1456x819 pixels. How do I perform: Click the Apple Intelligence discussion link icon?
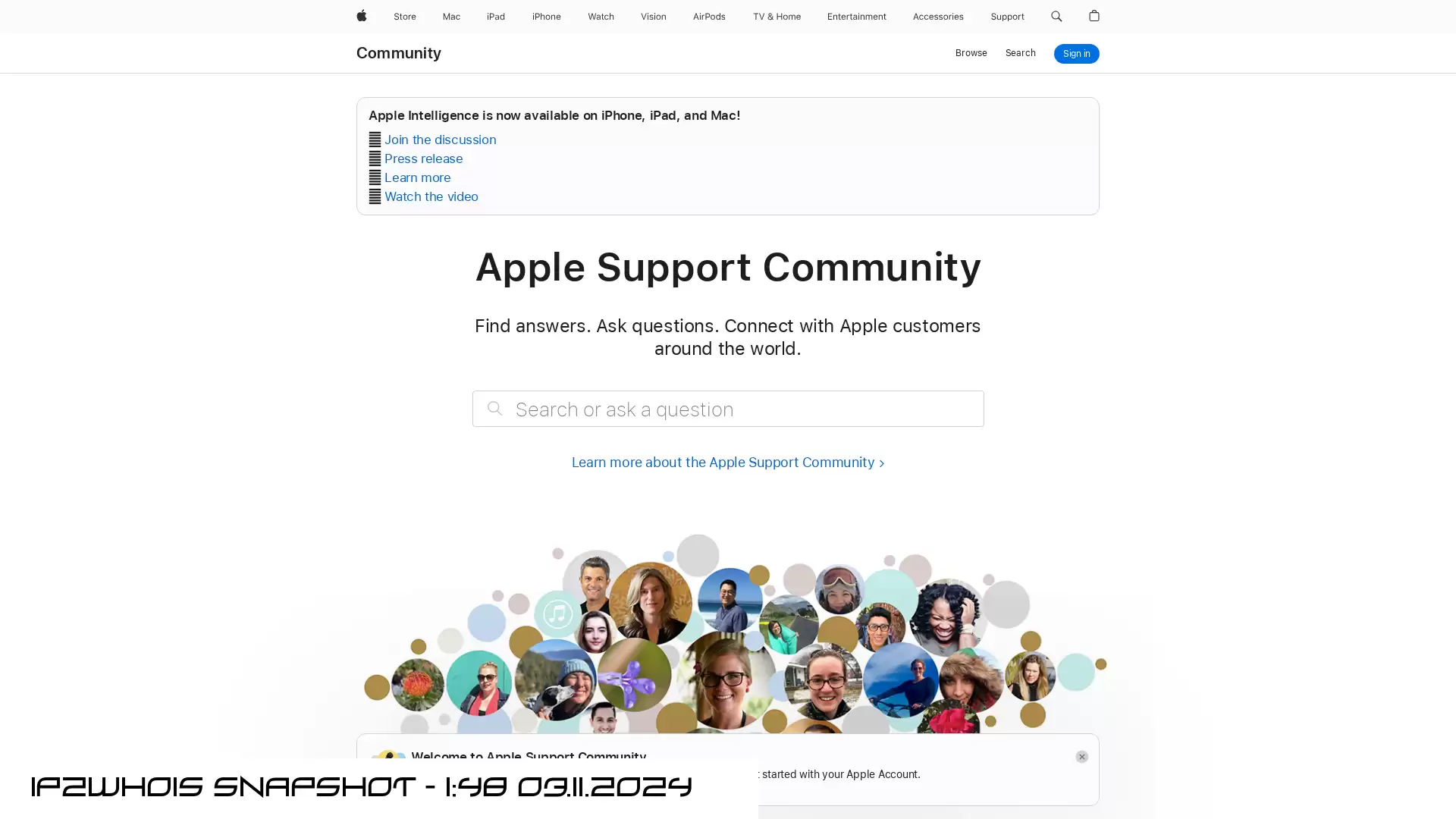tap(374, 139)
